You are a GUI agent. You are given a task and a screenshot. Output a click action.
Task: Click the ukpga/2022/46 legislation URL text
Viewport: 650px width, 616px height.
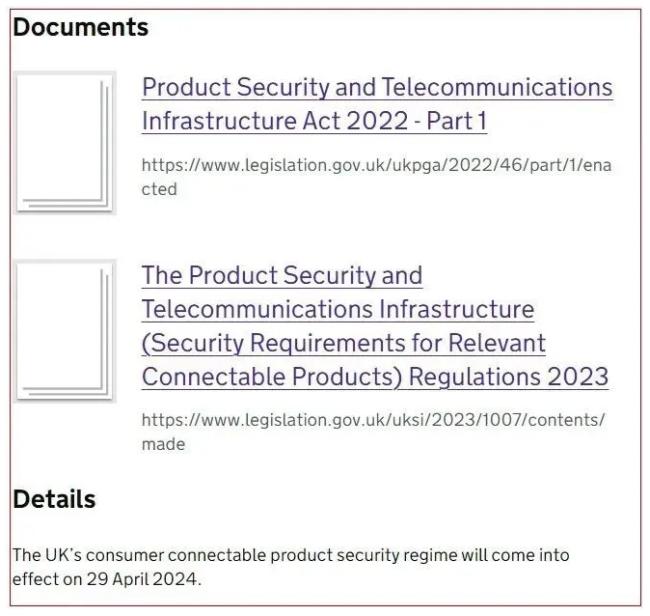[x=375, y=165]
